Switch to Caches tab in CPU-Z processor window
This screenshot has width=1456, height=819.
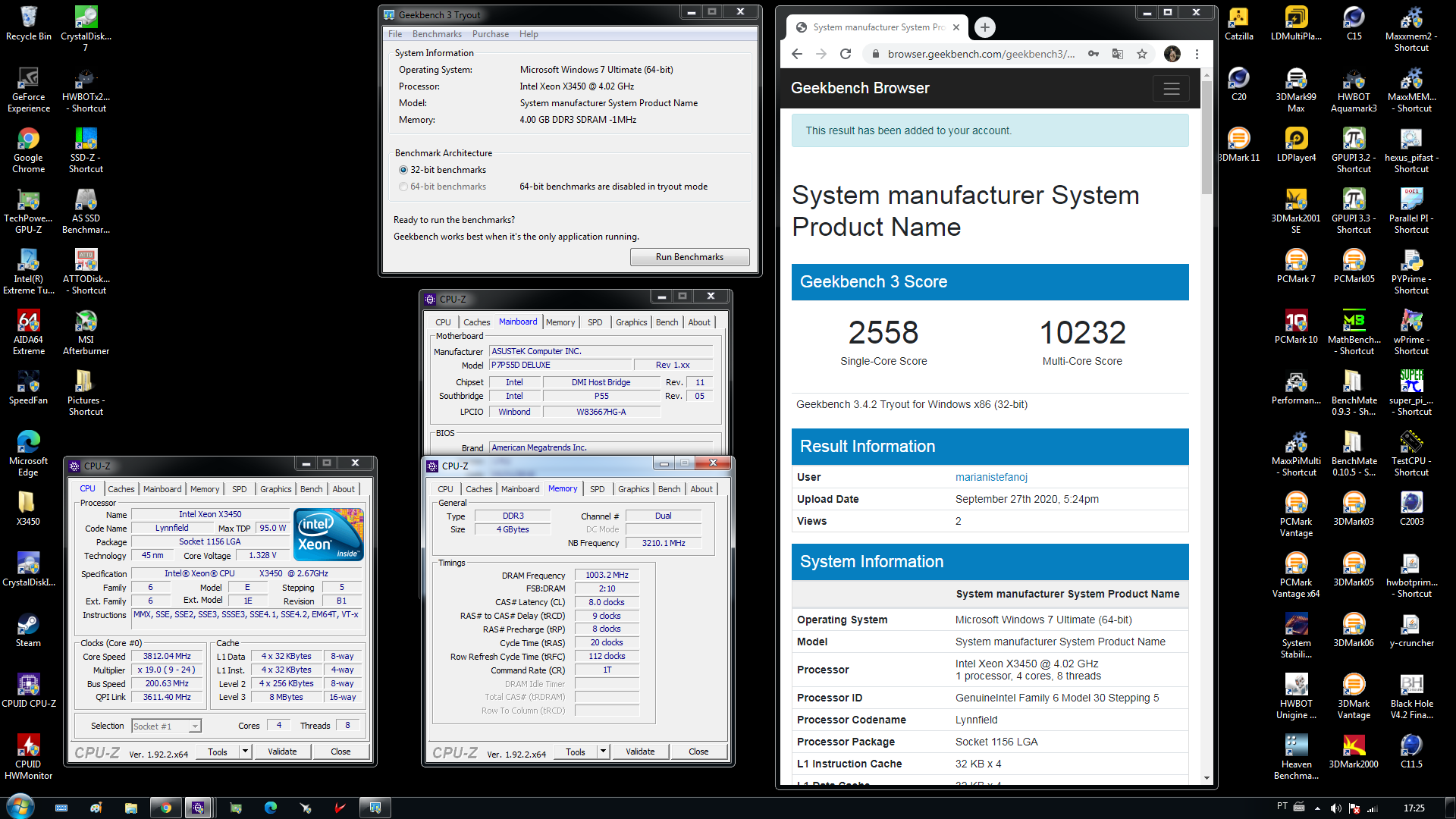click(121, 489)
